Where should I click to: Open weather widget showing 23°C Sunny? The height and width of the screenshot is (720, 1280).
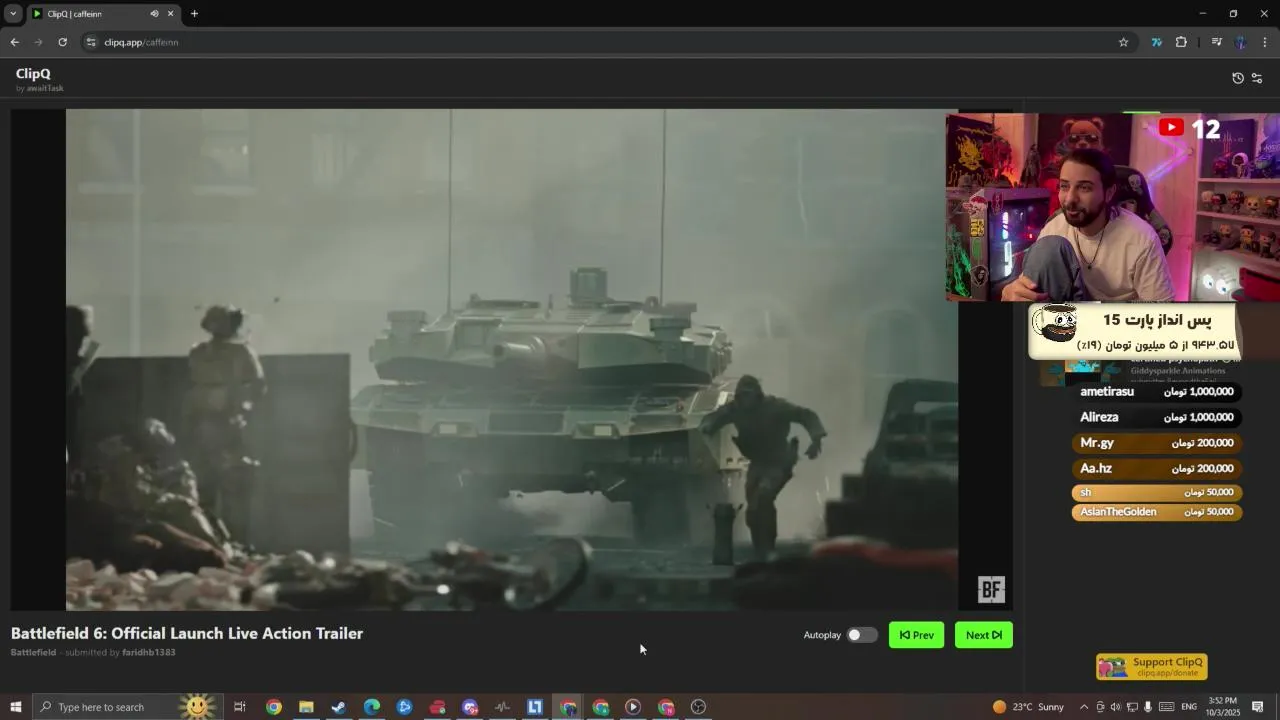tap(1028, 707)
